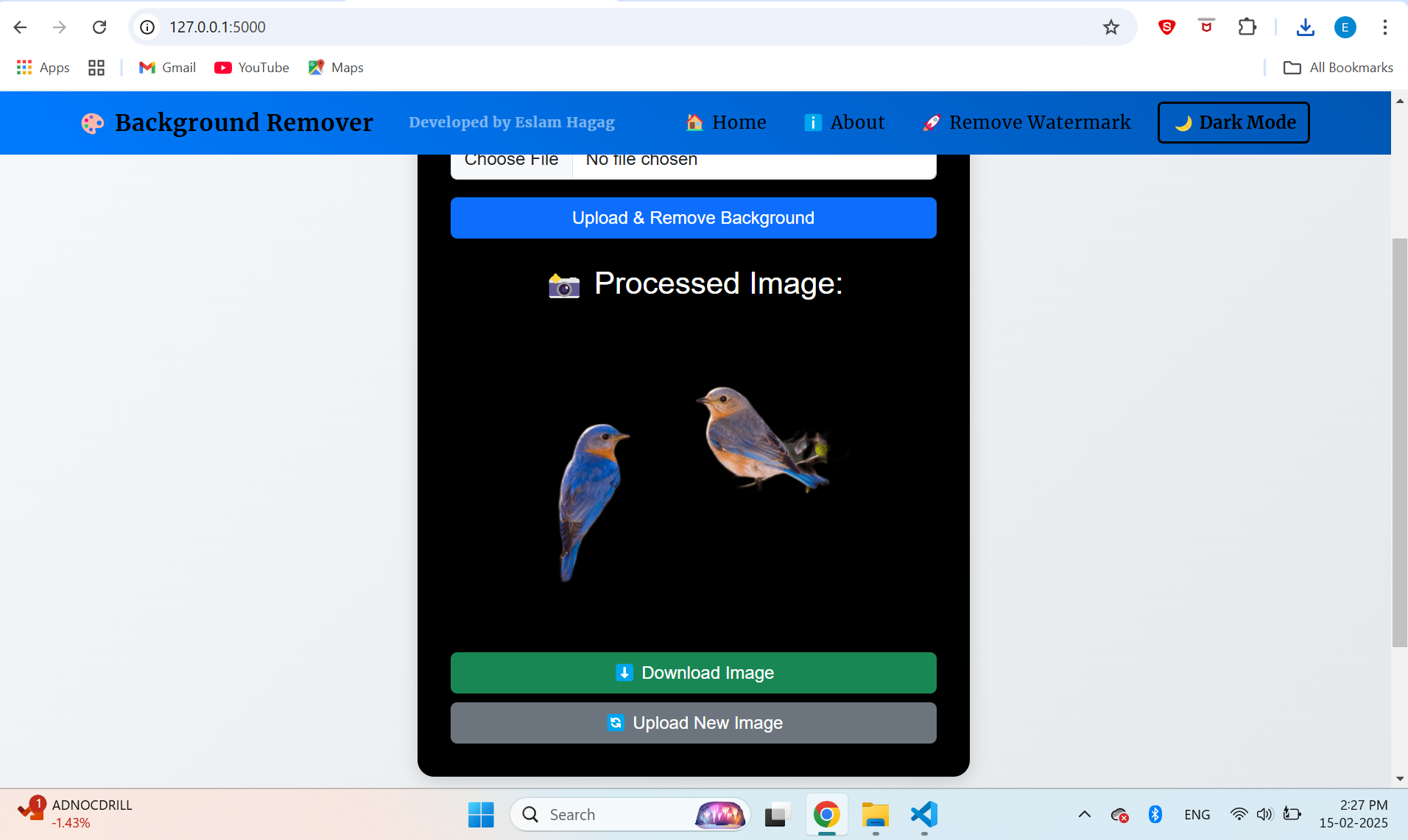Viewport: 1408px width, 840px height.
Task: Open All Bookmarks folder
Action: [x=1338, y=68]
